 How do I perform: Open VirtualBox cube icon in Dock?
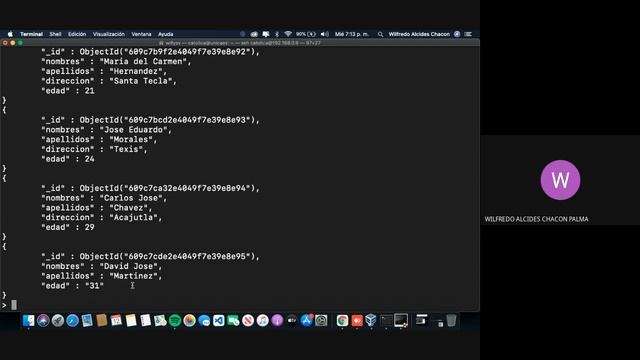pos(371,320)
